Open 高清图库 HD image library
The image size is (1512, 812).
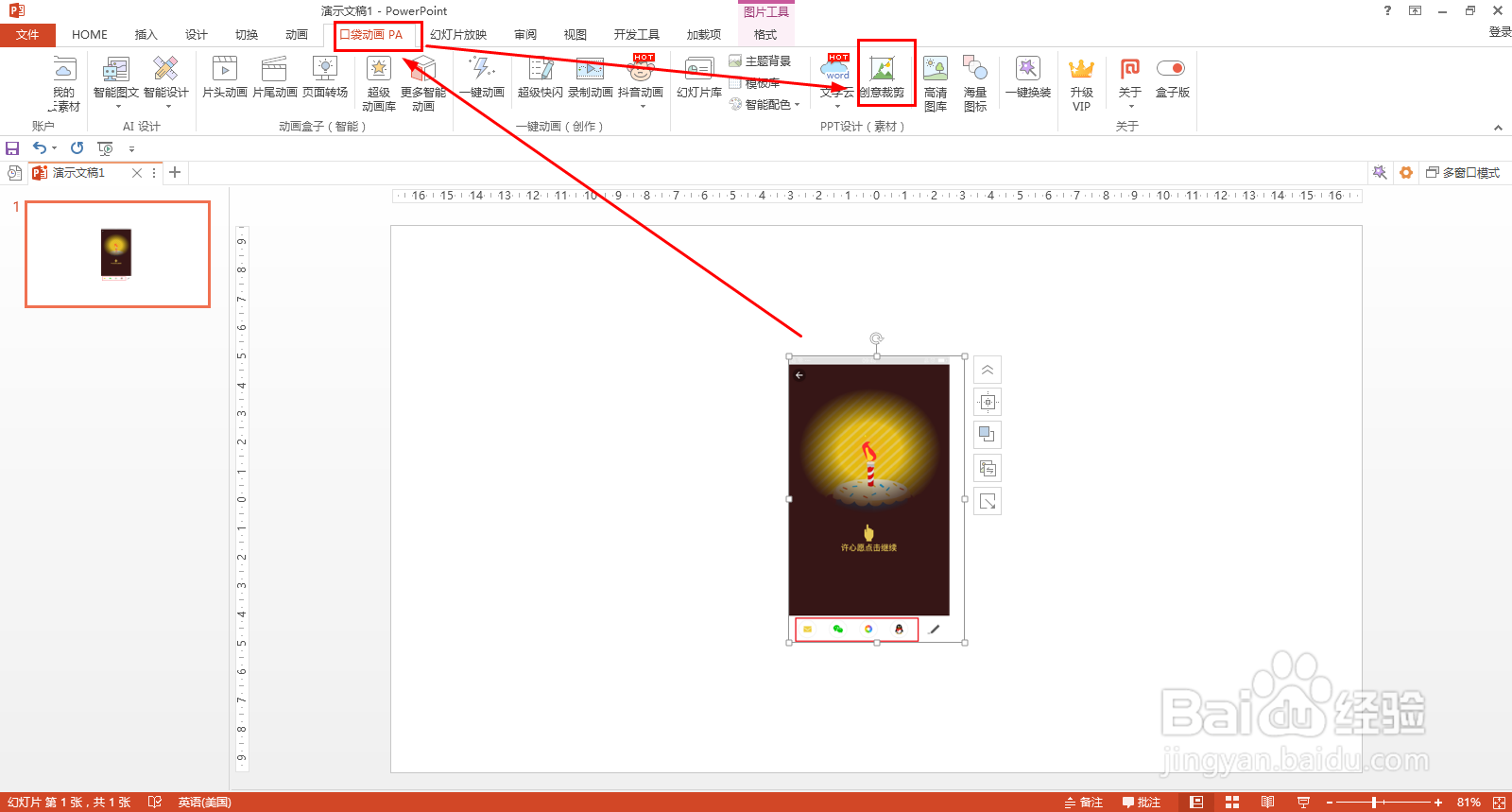936,84
